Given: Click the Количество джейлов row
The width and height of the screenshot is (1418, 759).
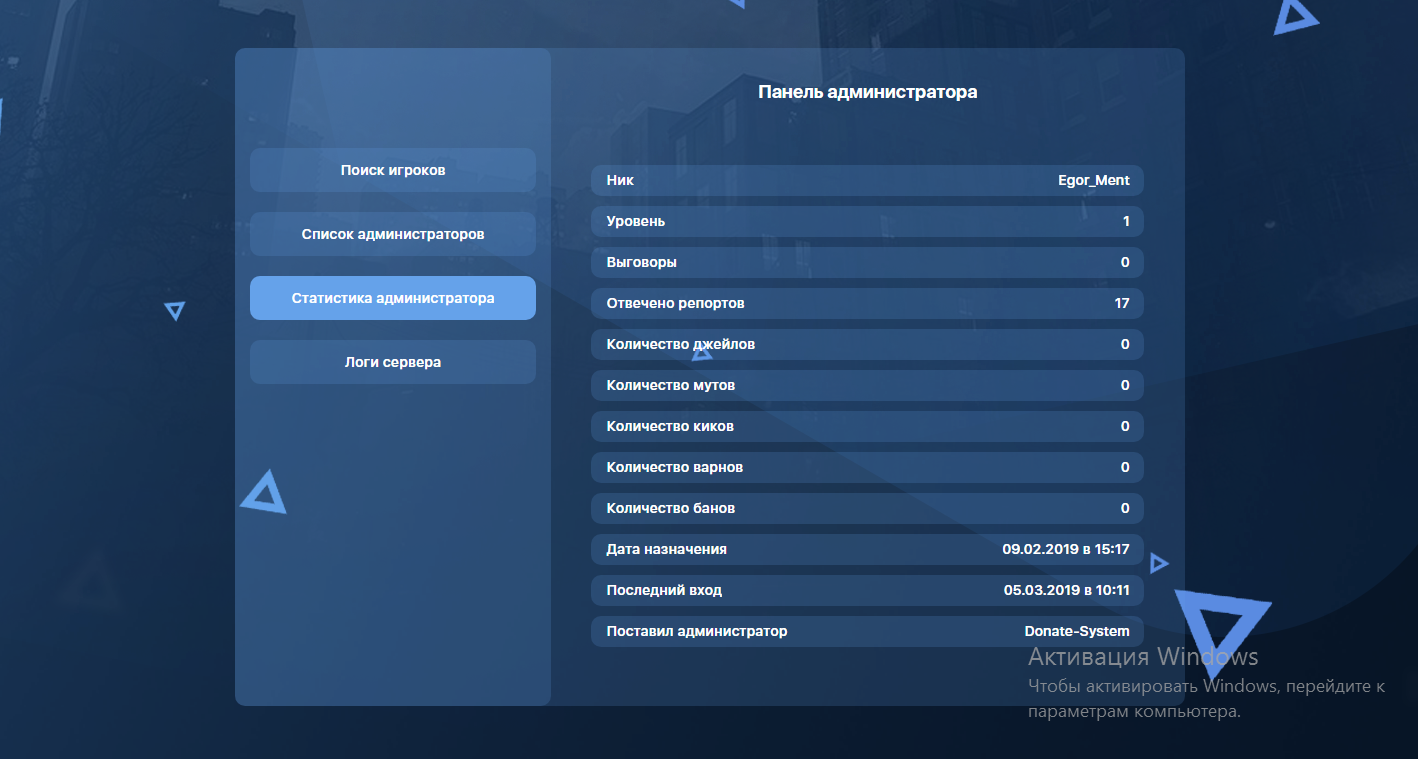Looking at the screenshot, I should click(867, 344).
